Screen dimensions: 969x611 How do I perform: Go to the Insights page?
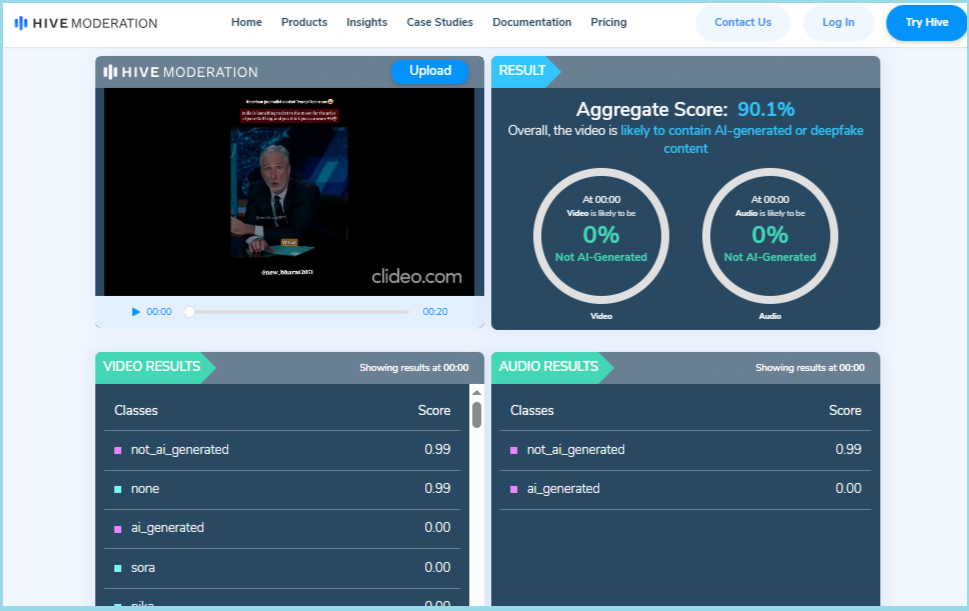coord(366,22)
